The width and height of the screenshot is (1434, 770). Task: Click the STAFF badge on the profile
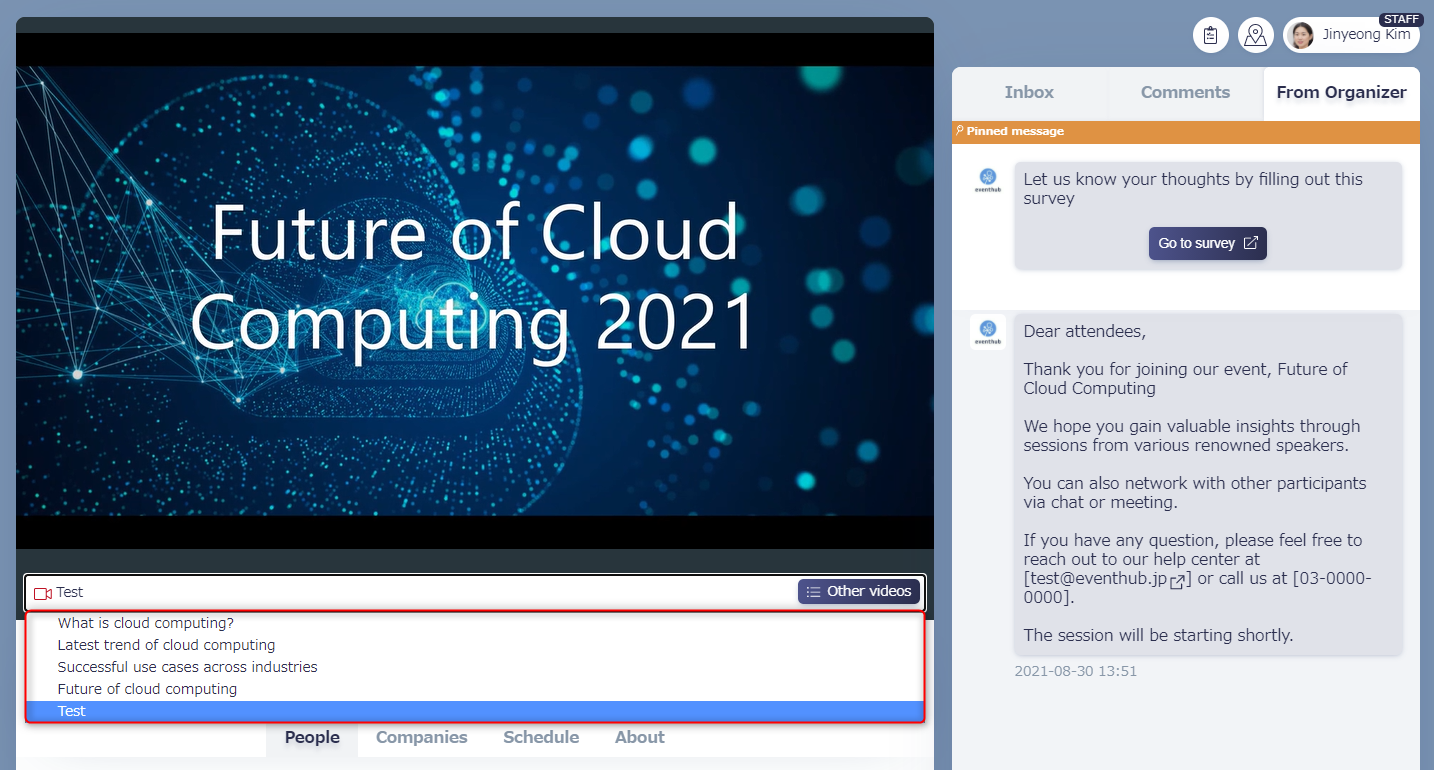[x=1401, y=19]
